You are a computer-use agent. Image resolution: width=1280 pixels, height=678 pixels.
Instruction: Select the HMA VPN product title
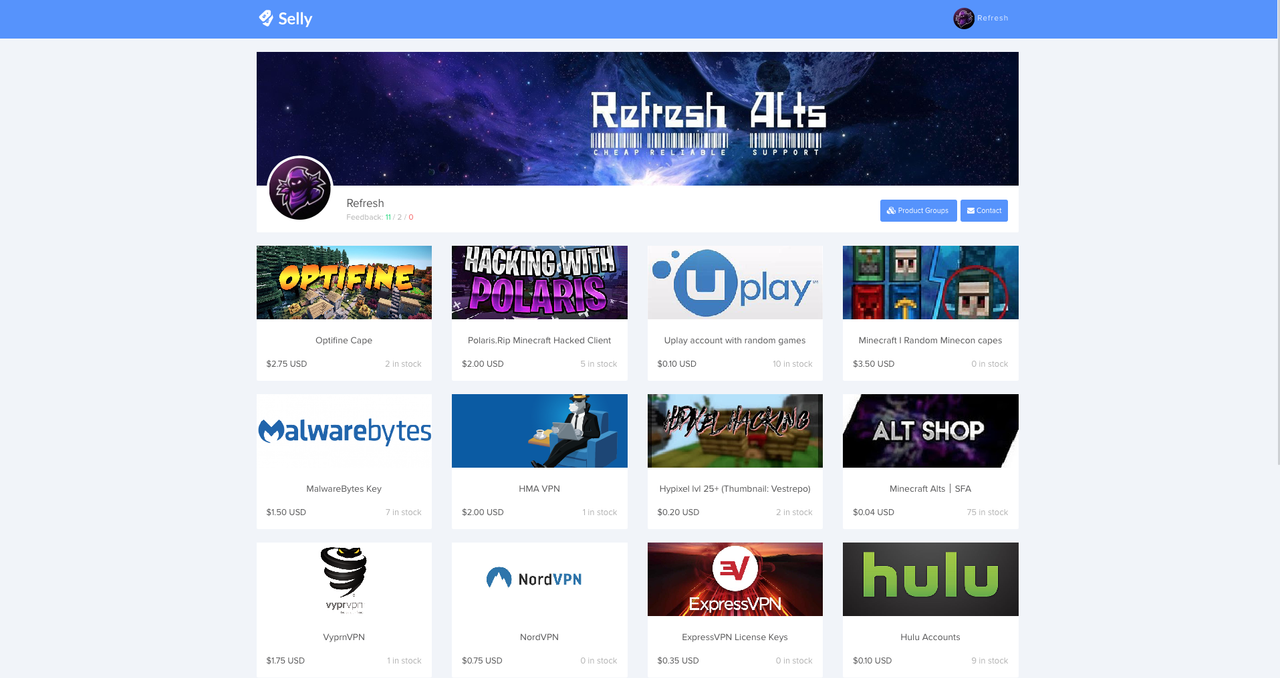(540, 489)
